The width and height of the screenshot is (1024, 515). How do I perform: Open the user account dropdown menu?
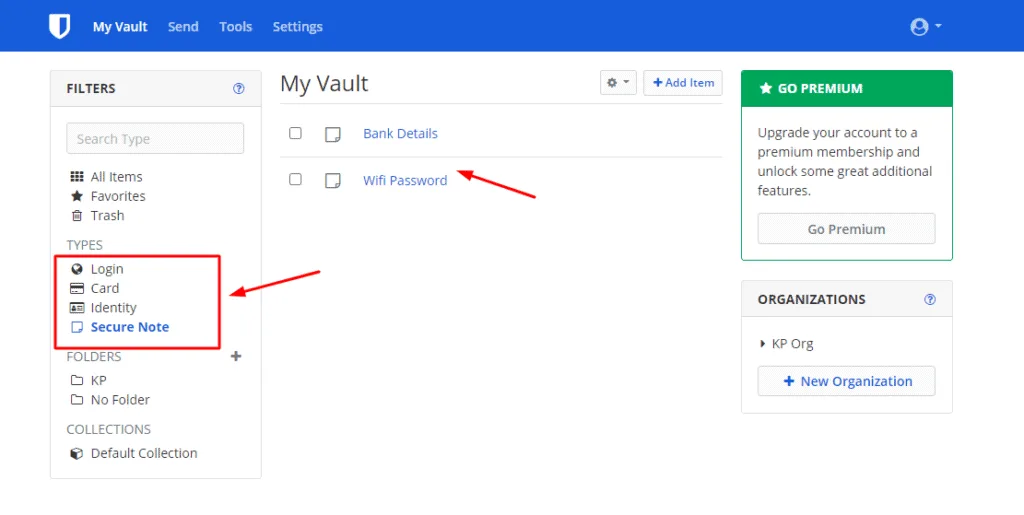tap(925, 27)
